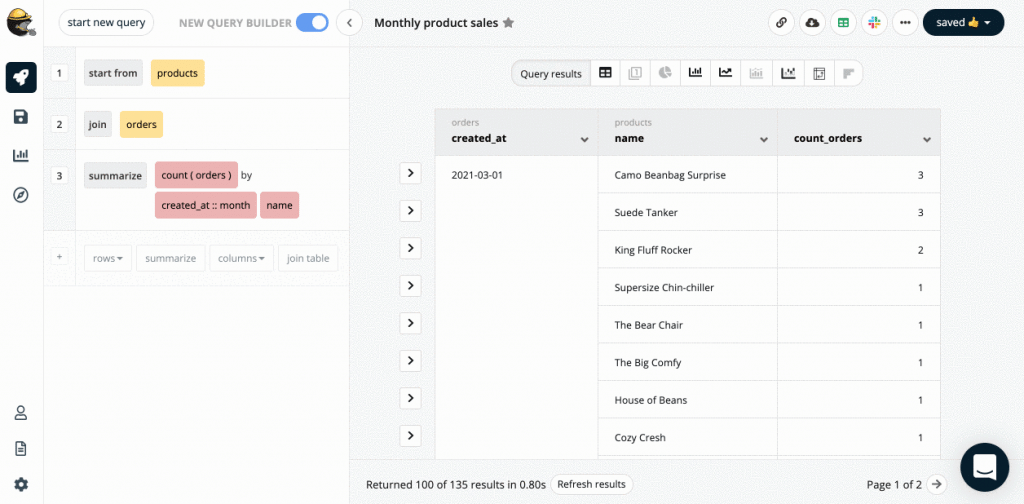Select the Query results tab
Screen dimensions: 1024x504
click(551, 74)
